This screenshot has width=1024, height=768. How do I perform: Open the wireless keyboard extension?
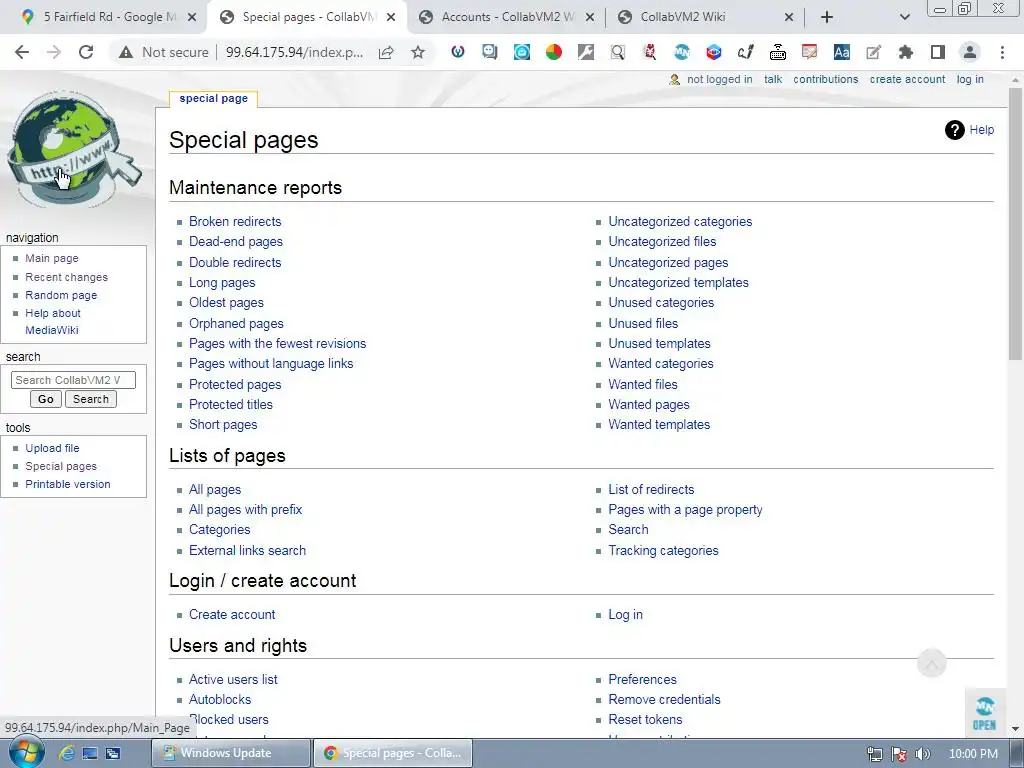778,52
